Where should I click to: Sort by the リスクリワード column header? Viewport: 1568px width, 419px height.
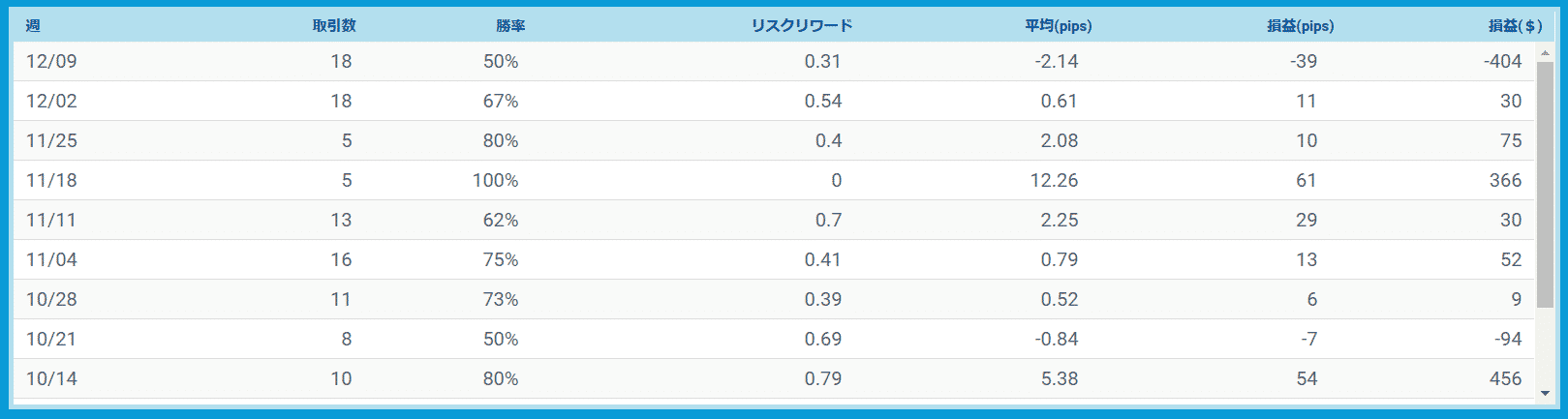point(802,26)
